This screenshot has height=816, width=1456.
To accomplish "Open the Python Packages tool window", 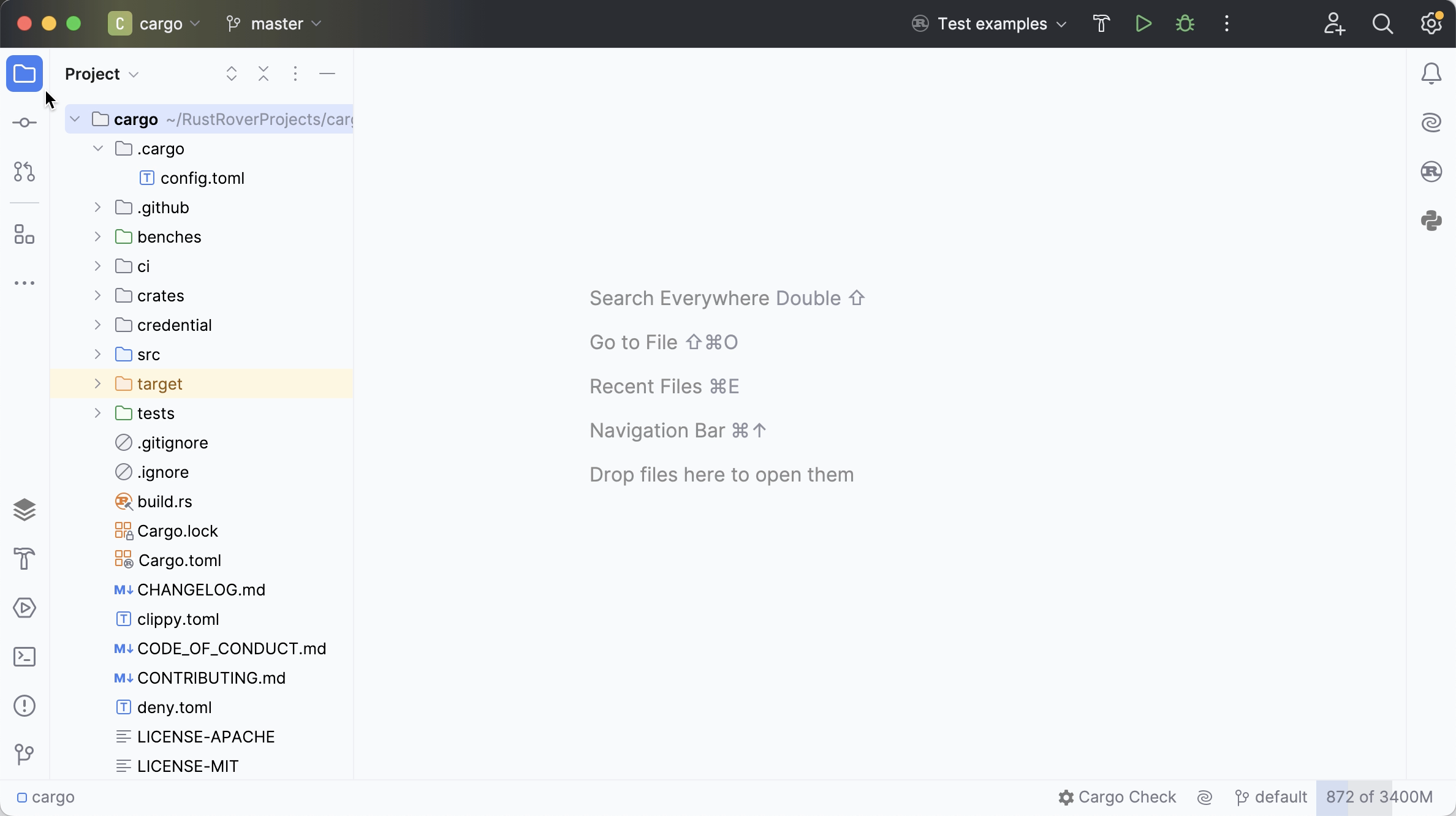I will pos(1431,221).
